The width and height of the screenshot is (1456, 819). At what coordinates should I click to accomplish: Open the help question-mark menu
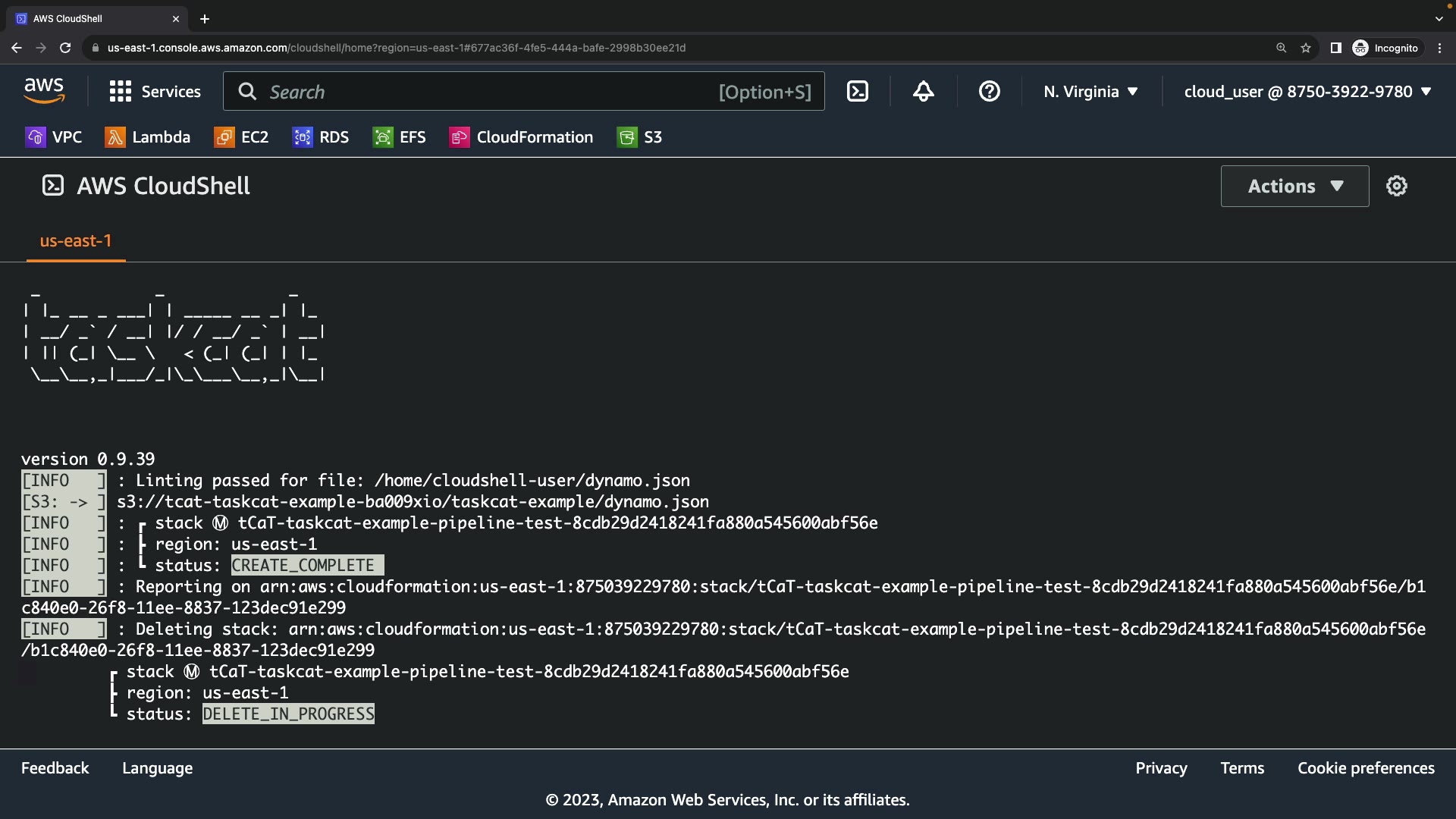[989, 92]
